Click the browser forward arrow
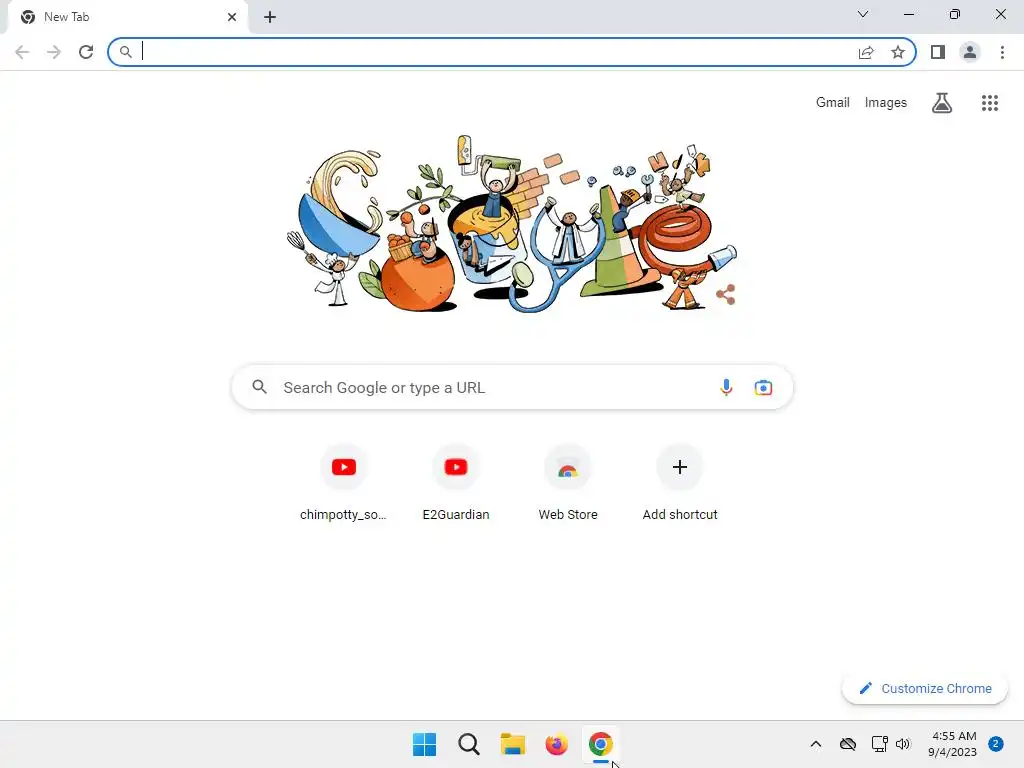Viewport: 1024px width, 768px height. (x=54, y=52)
